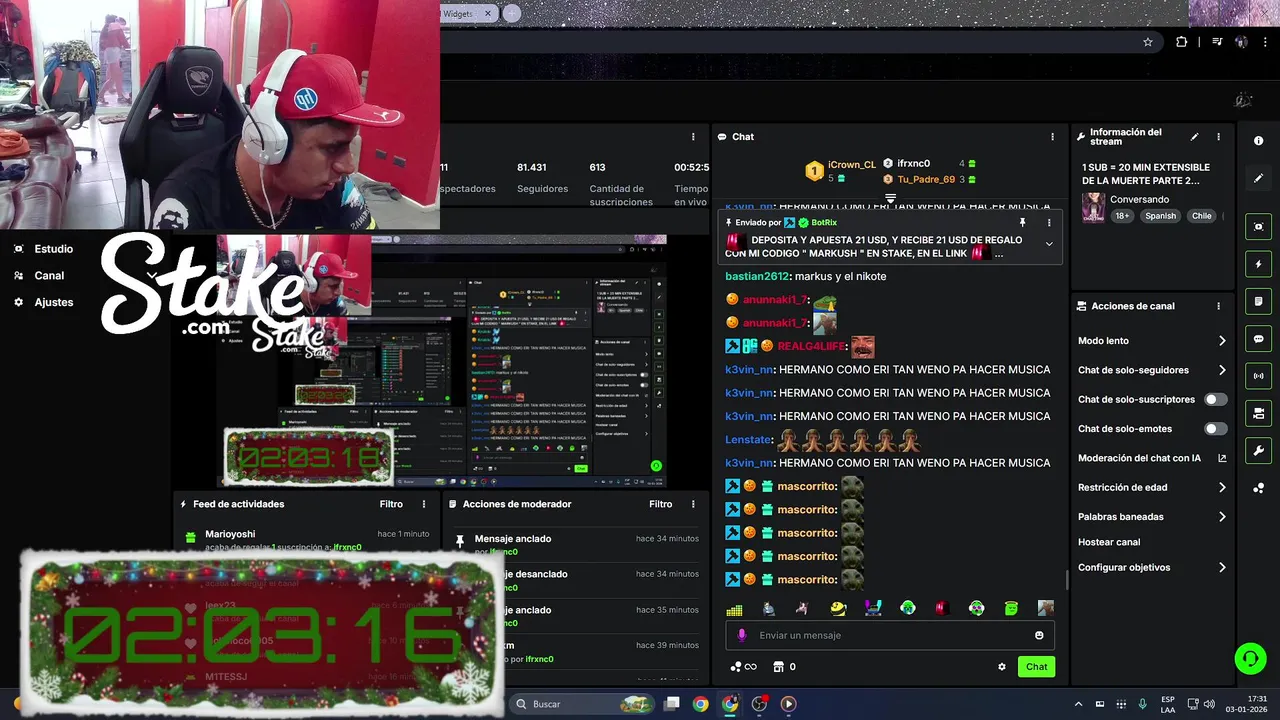This screenshot has width=1280, height=720.
Task: Click the green support headset button
Action: 1250,658
